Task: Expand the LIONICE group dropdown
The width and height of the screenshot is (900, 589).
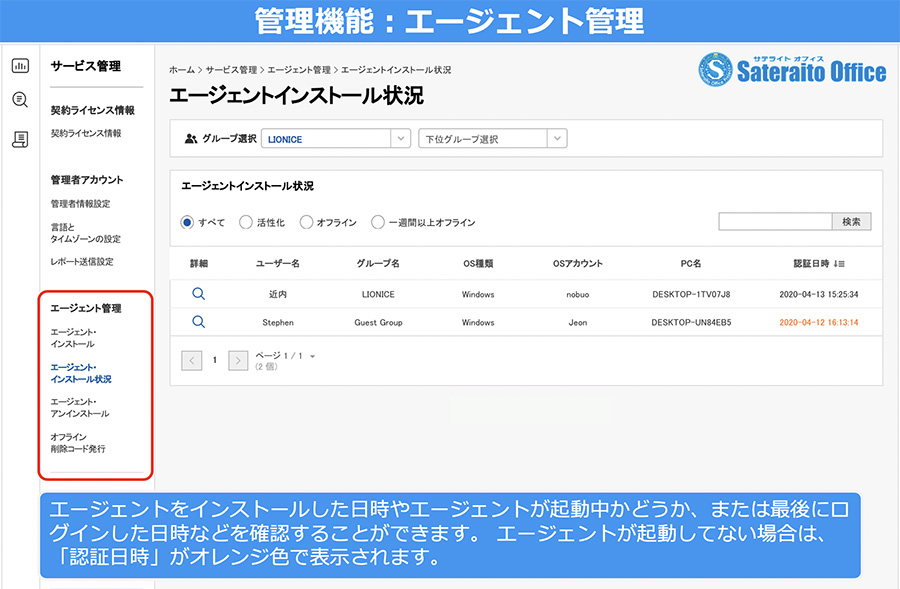Action: pyautogui.click(x=336, y=138)
